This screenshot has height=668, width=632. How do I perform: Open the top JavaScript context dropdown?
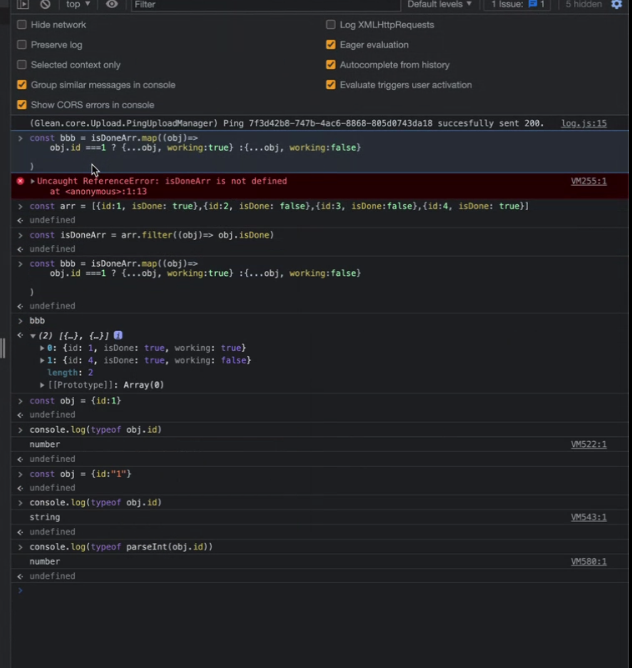78,4
